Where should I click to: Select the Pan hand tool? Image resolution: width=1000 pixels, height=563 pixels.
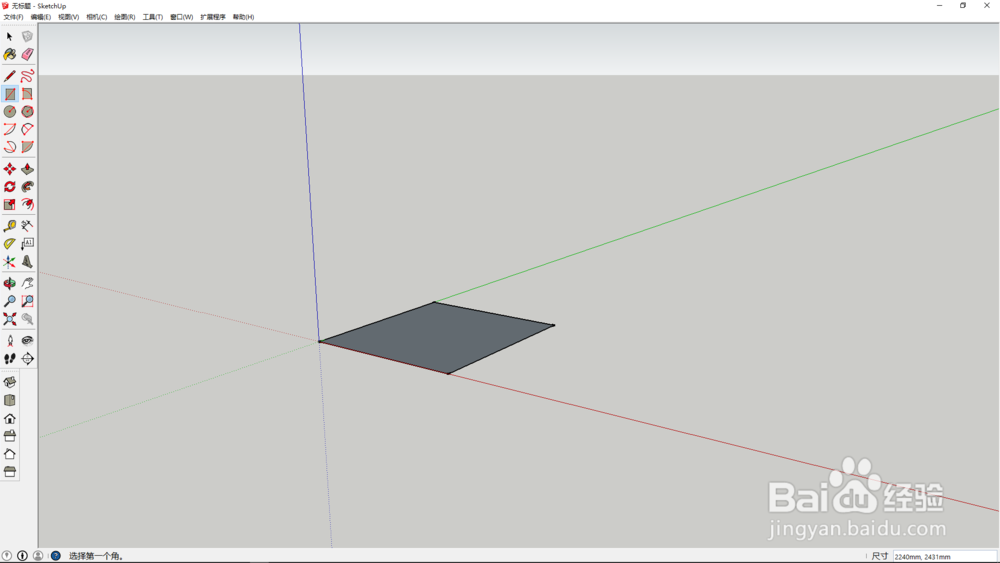pos(27,283)
